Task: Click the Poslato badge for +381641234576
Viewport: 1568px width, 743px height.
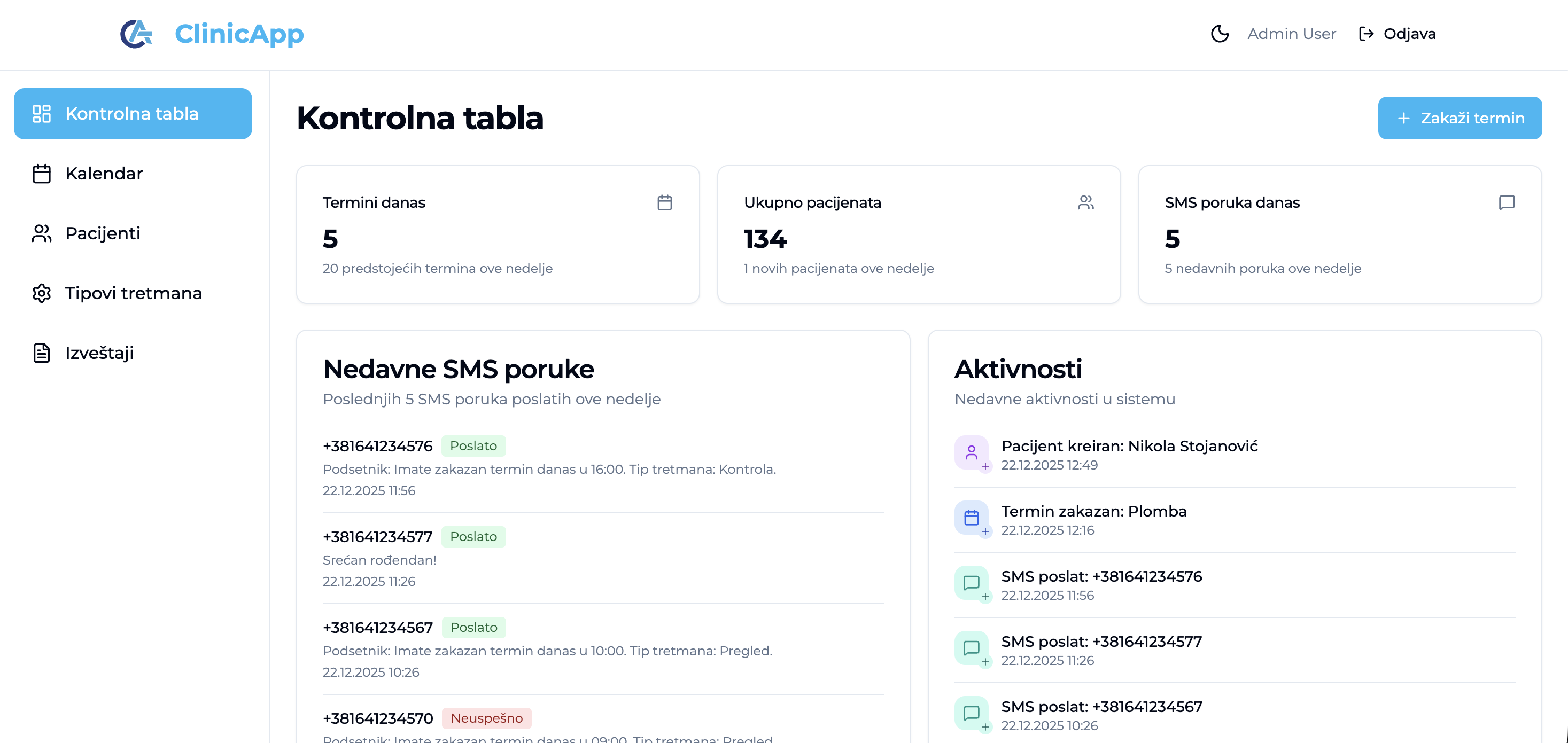Action: tap(473, 445)
